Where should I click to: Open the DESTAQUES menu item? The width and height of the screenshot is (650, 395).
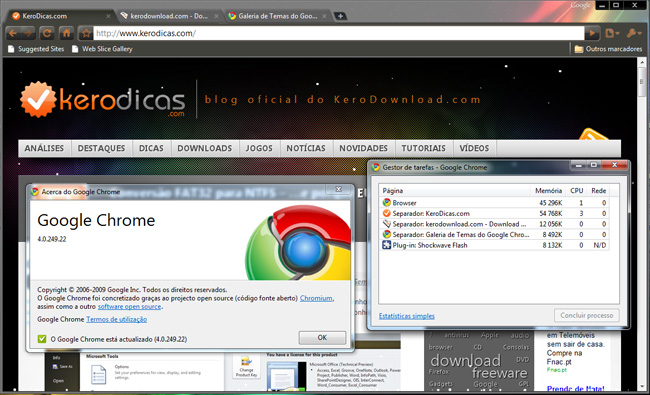102,148
